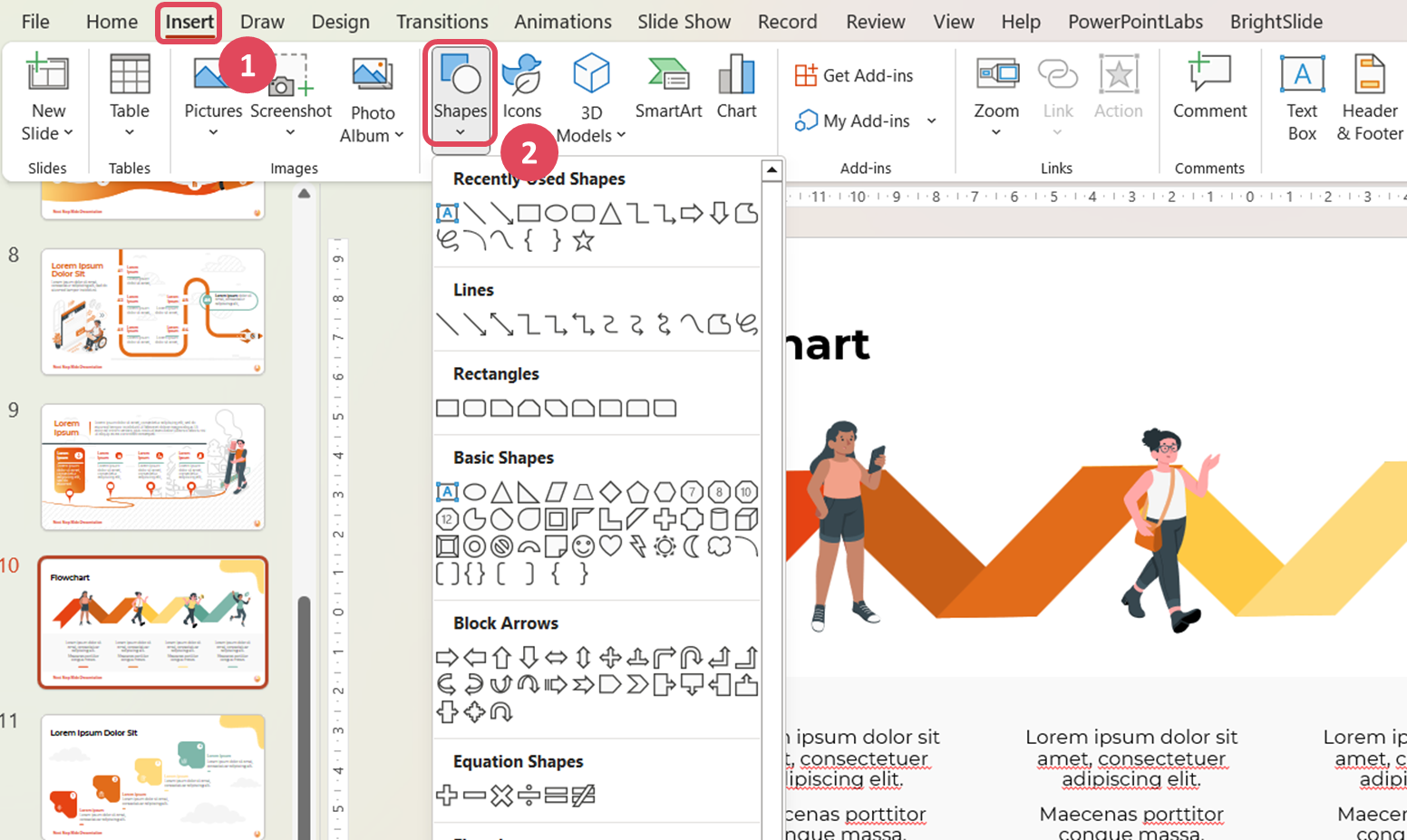Image resolution: width=1407 pixels, height=840 pixels.
Task: Open the 3D Models dropdown arrow
Action: [x=621, y=136]
